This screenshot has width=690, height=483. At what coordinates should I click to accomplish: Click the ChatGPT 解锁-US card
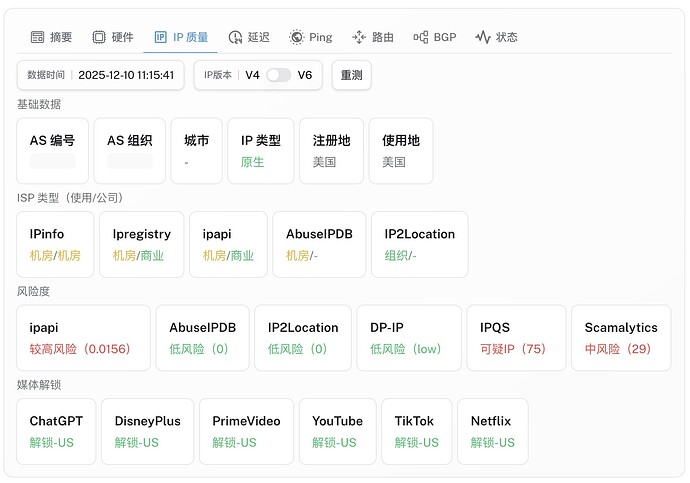(x=56, y=432)
